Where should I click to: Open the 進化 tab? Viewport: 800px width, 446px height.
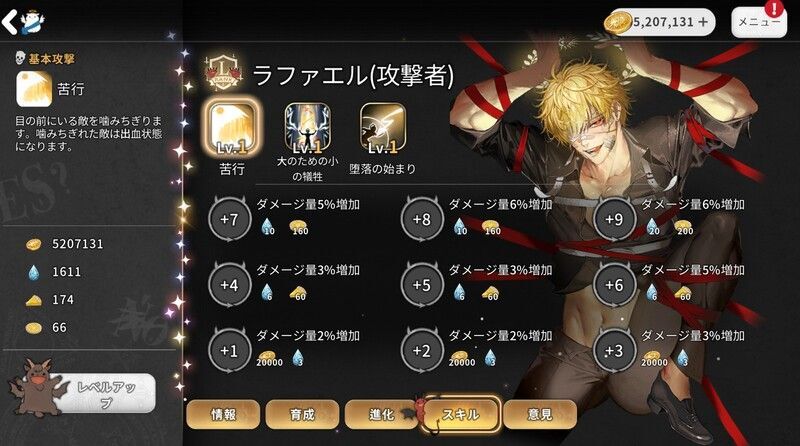tap(382, 414)
